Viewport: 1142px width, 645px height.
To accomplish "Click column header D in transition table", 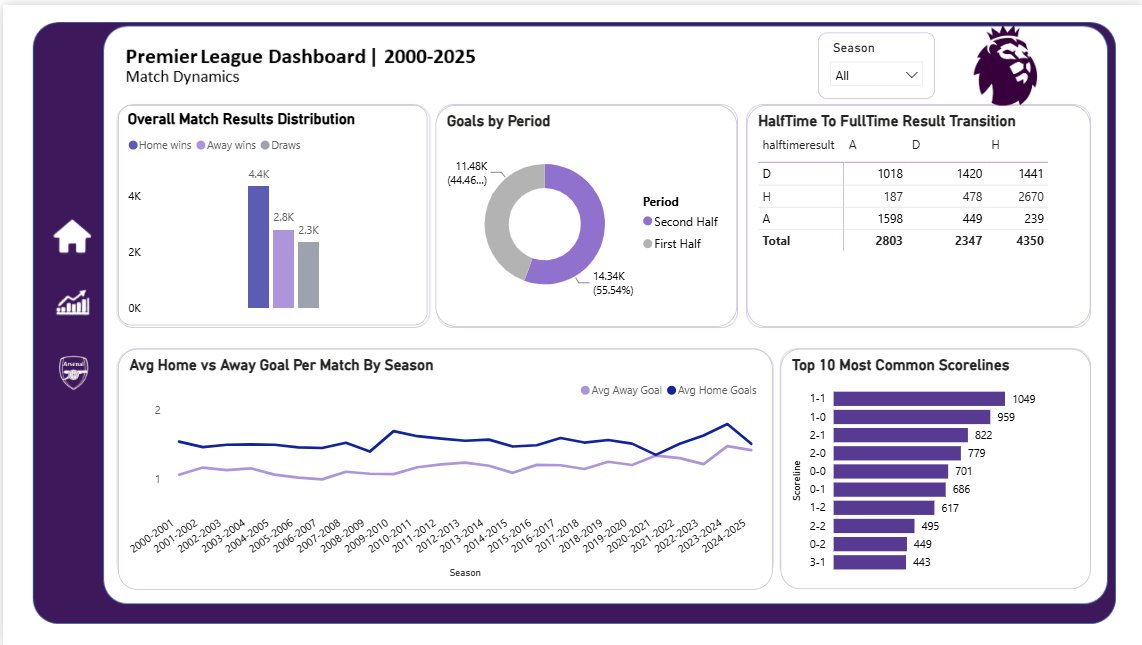I will (915, 145).
